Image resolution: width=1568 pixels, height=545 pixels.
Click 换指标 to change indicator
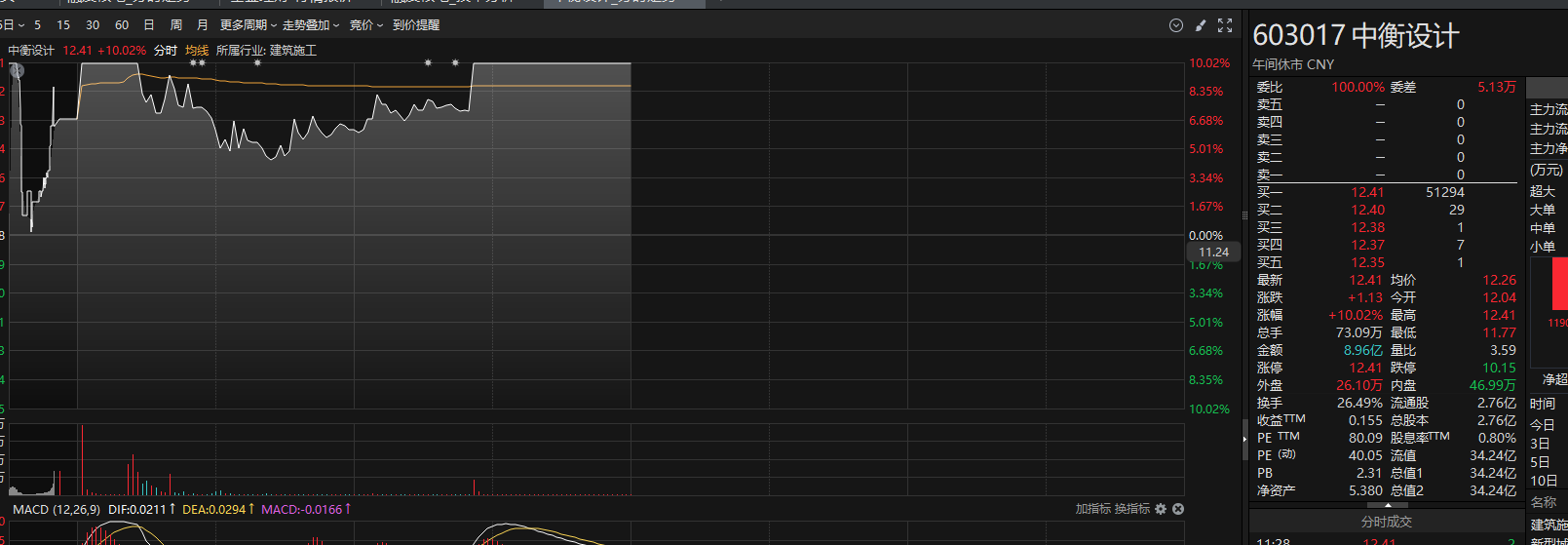tap(1132, 509)
